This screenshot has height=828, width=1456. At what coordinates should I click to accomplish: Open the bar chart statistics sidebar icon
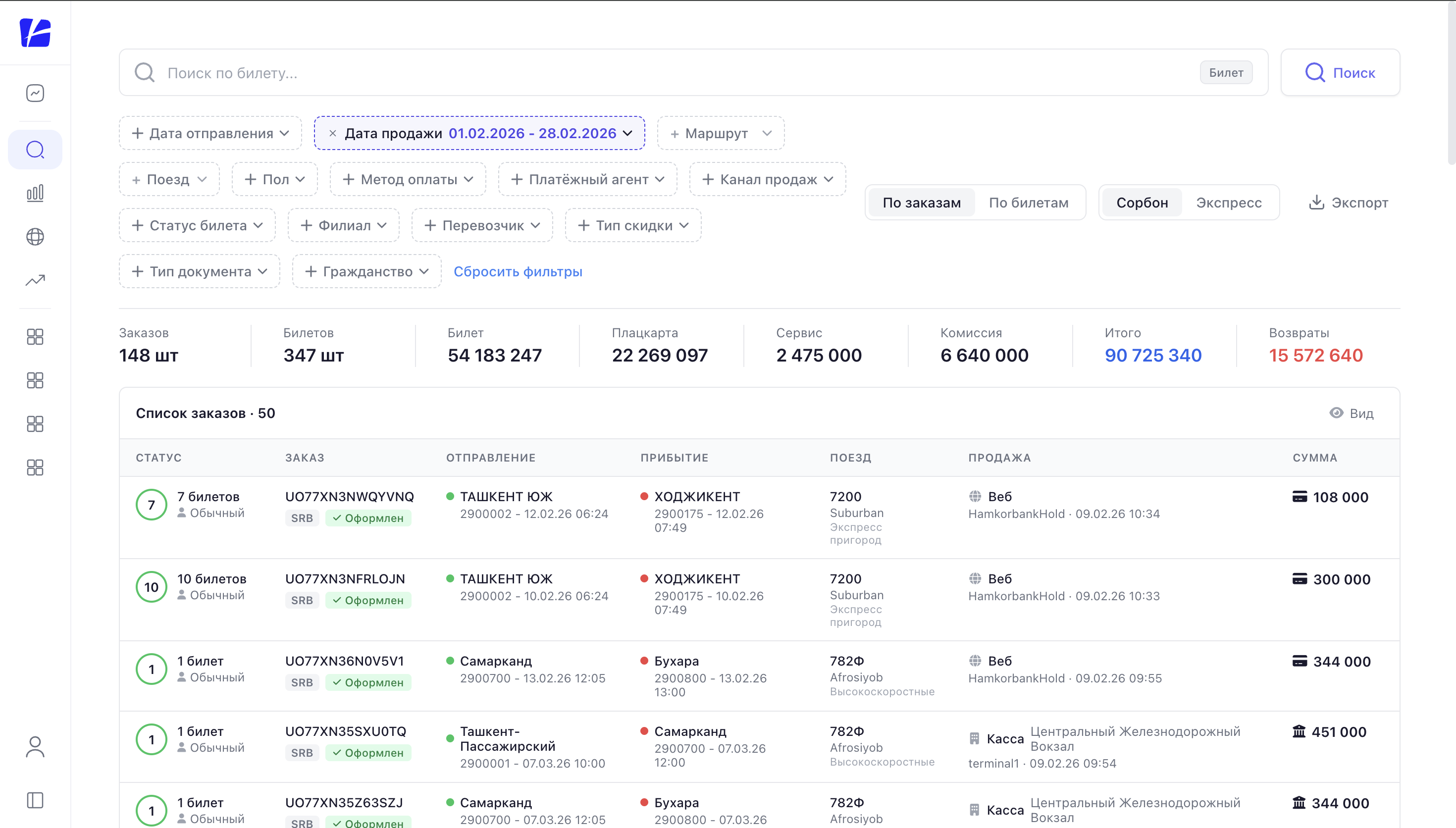pyautogui.click(x=35, y=193)
